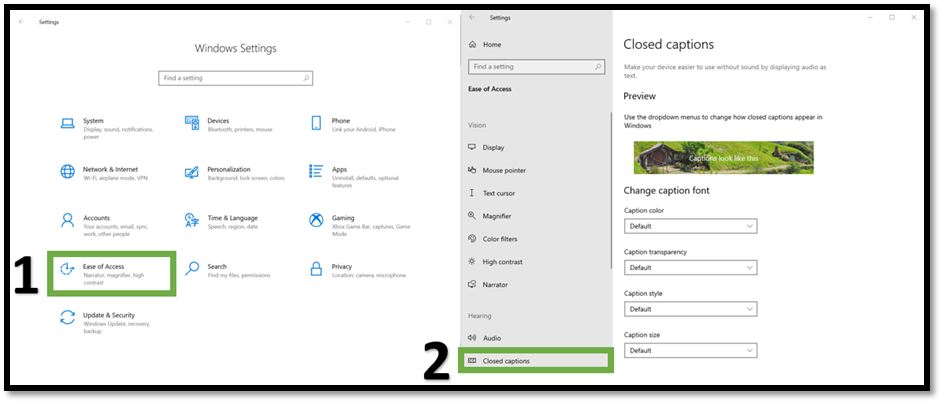Go to Home in settings sidebar

491,45
